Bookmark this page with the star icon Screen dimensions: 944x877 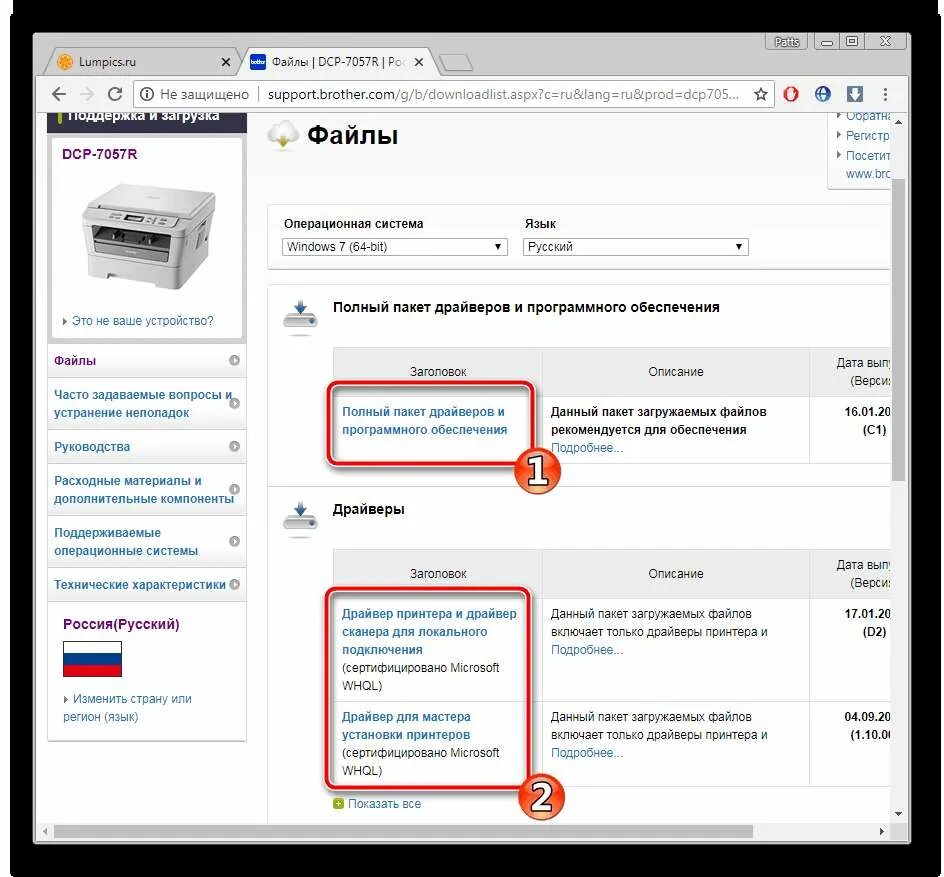click(761, 95)
